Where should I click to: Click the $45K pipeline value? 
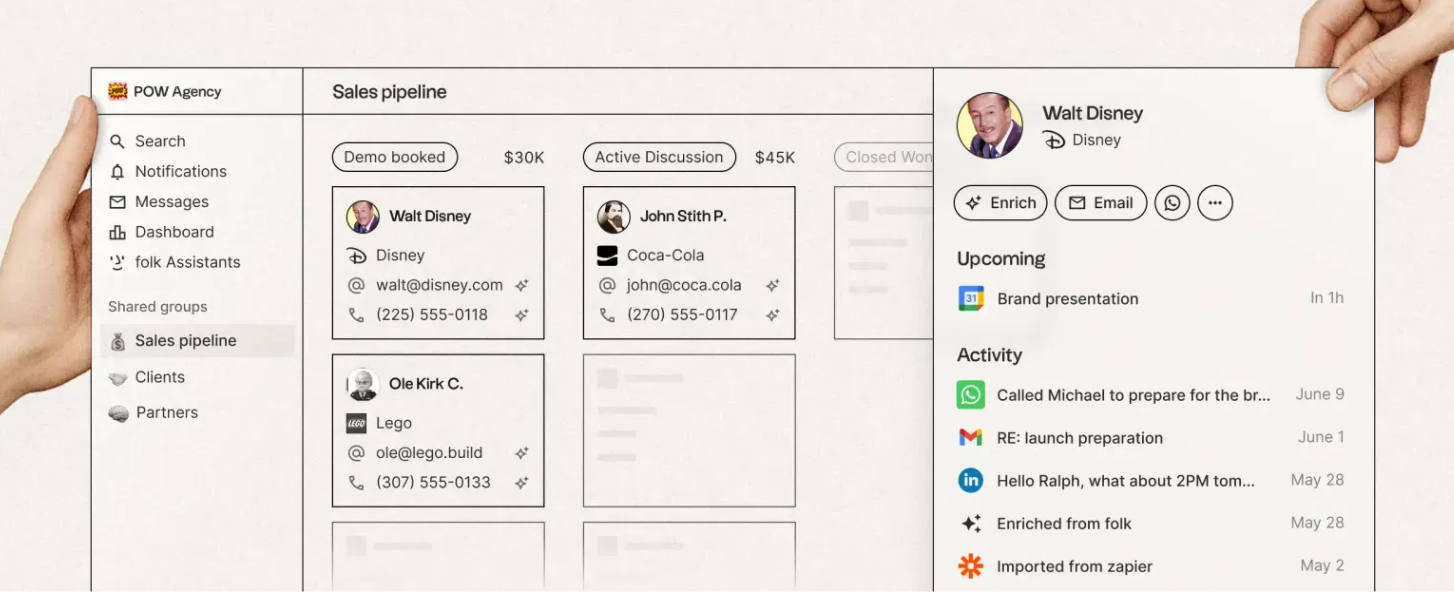pyautogui.click(x=775, y=157)
